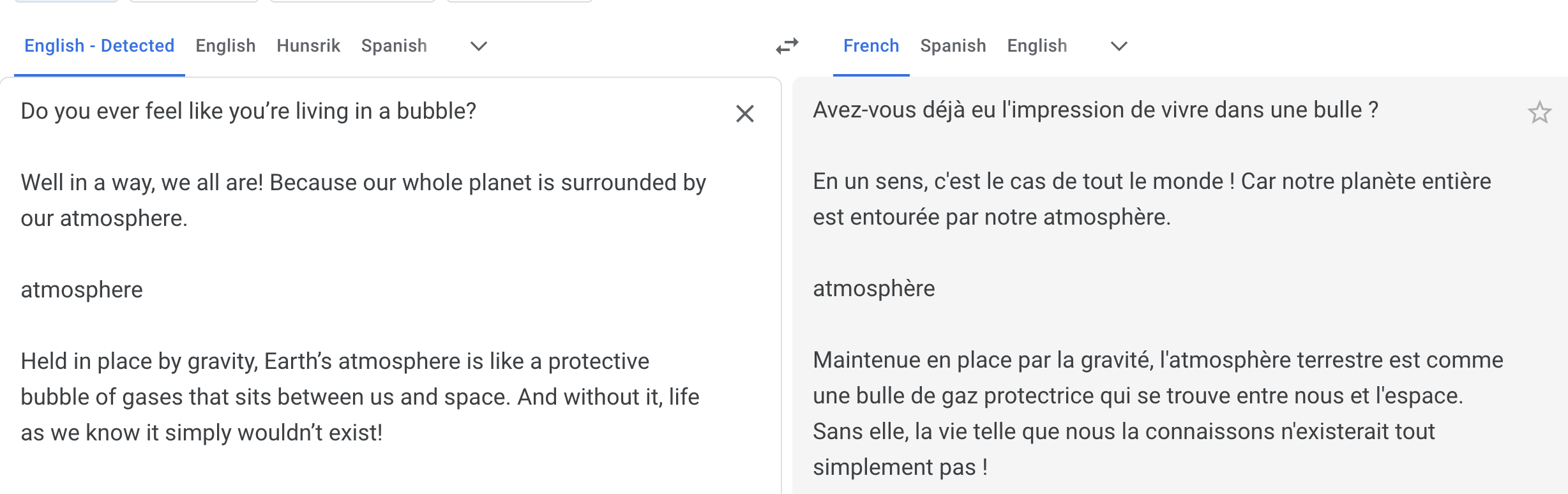The height and width of the screenshot is (494, 1568).
Task: Clear the source text with the X
Action: pos(744,114)
